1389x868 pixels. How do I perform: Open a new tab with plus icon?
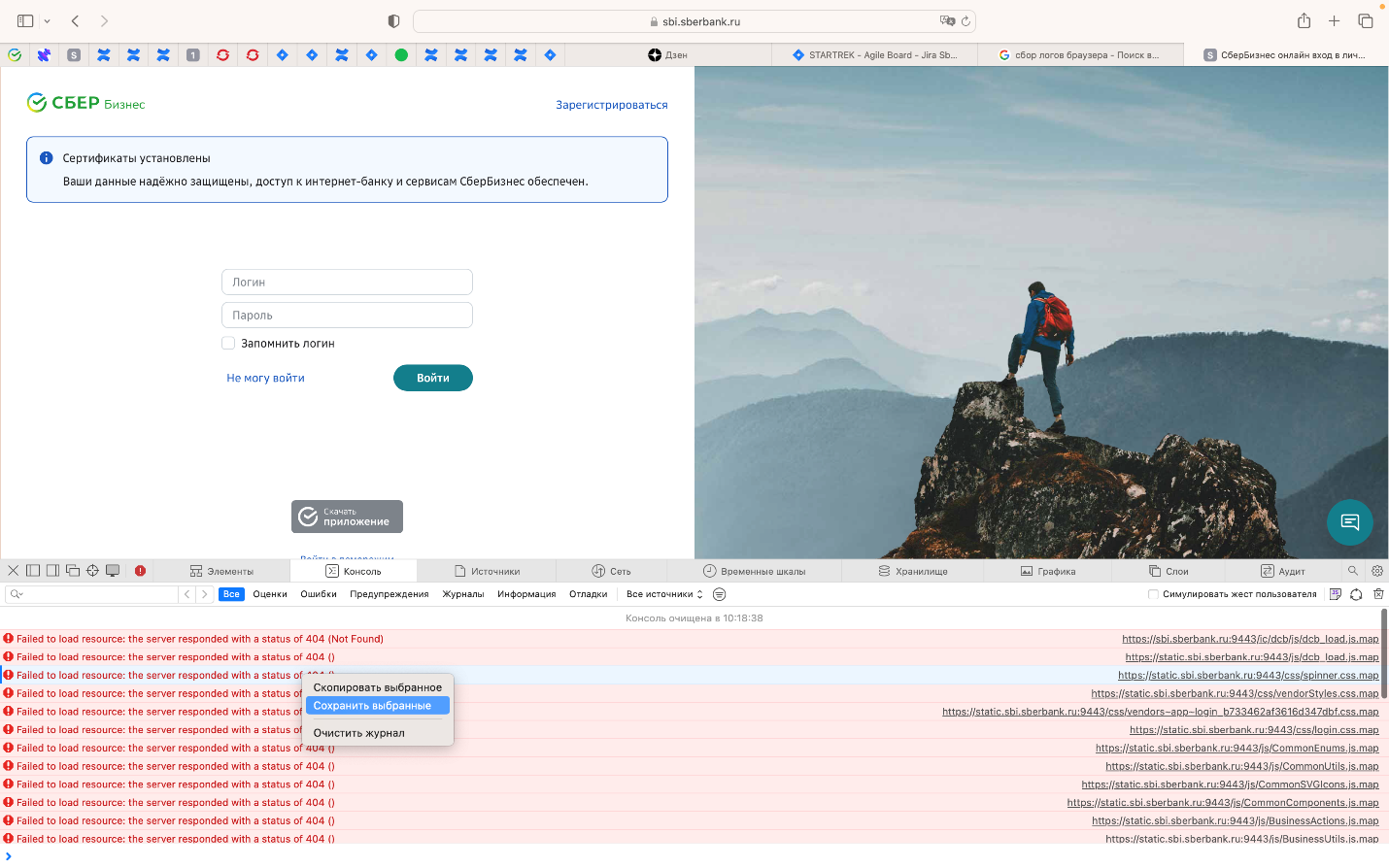[x=1335, y=20]
